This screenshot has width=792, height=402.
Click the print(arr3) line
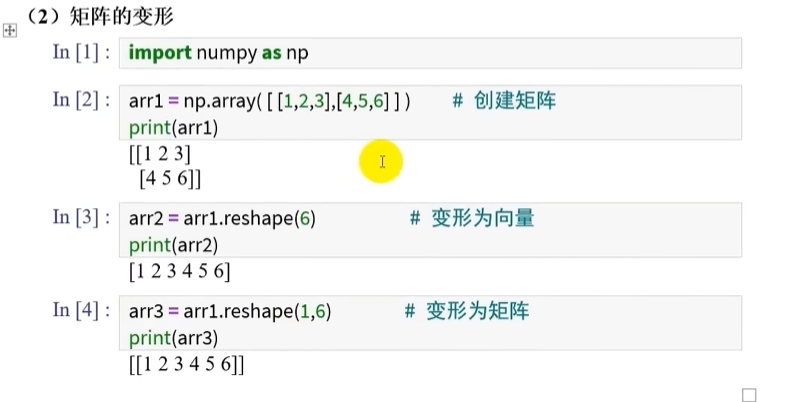point(173,338)
